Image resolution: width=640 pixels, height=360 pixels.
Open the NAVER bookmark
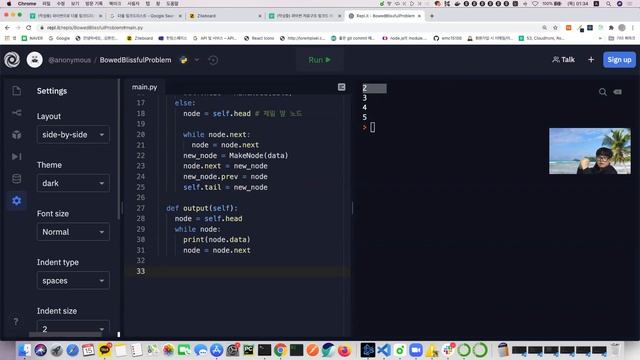[x=32, y=38]
